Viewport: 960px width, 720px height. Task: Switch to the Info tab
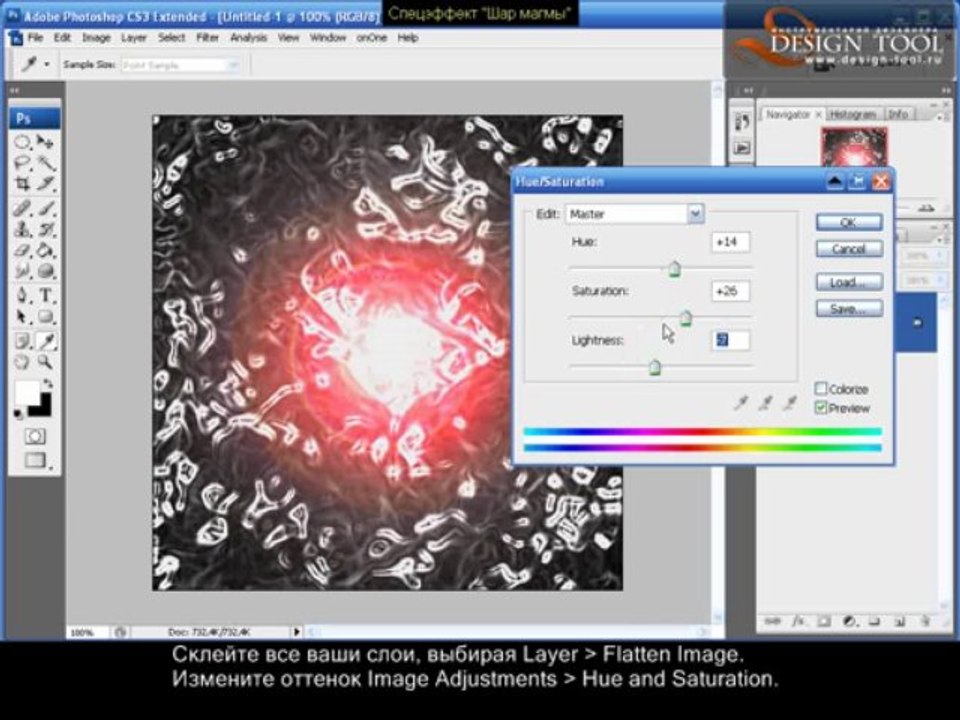898,114
